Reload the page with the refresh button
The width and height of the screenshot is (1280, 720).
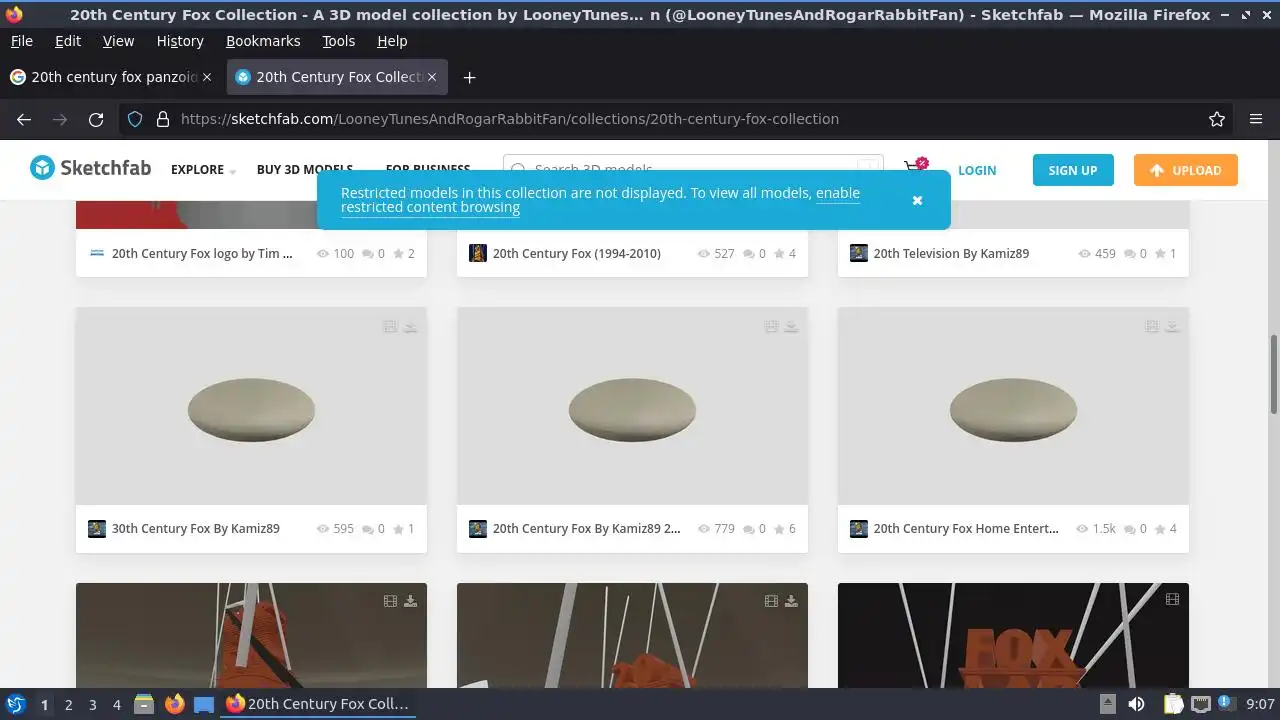coord(96,119)
